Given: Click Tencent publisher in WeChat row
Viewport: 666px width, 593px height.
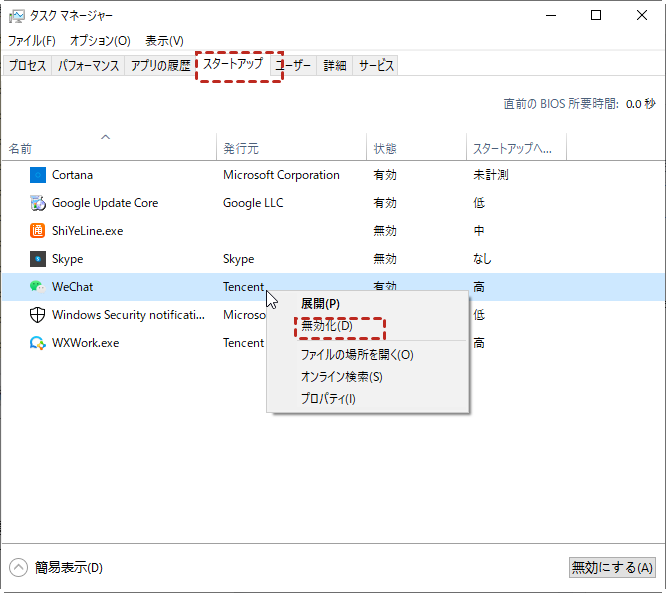Looking at the screenshot, I should [243, 287].
